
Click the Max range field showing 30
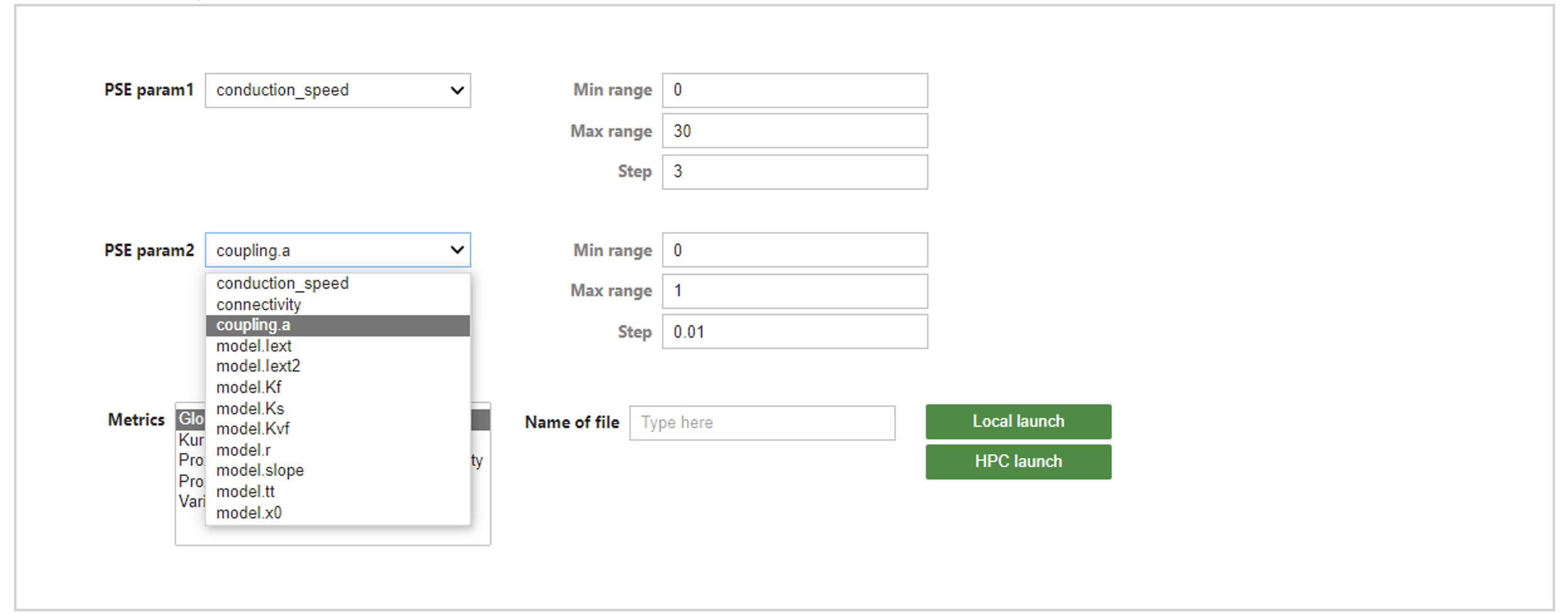[794, 131]
